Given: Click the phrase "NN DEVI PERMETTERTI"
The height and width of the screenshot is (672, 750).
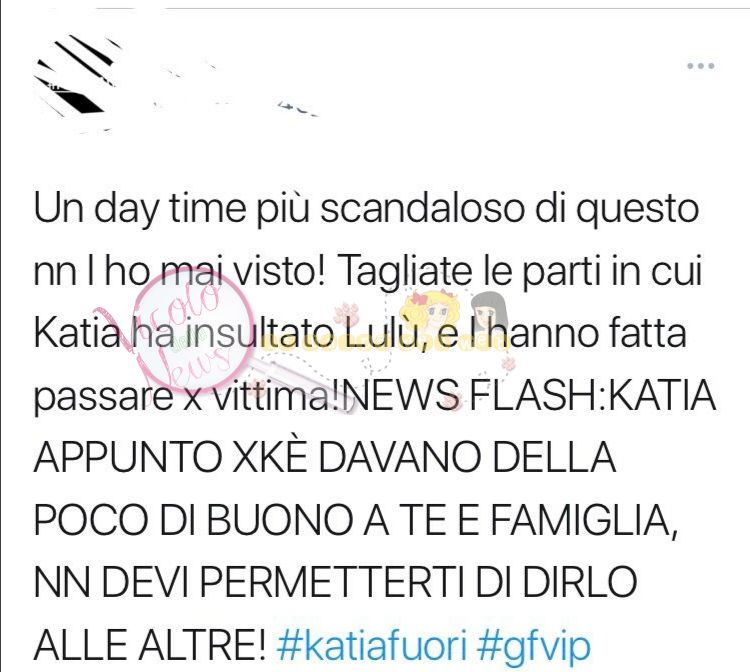Looking at the screenshot, I should (x=250, y=583).
